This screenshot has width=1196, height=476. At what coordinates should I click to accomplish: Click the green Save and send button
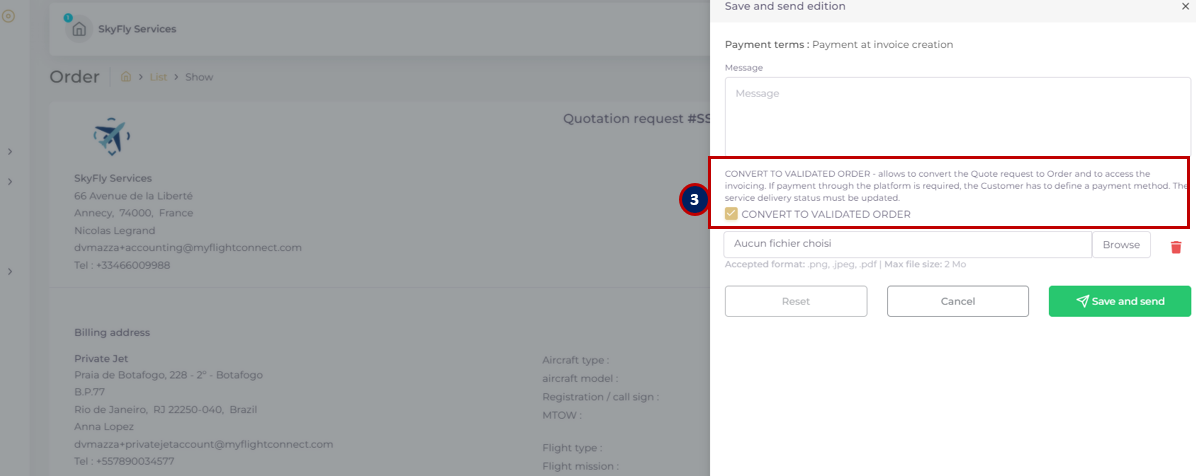coord(1120,301)
